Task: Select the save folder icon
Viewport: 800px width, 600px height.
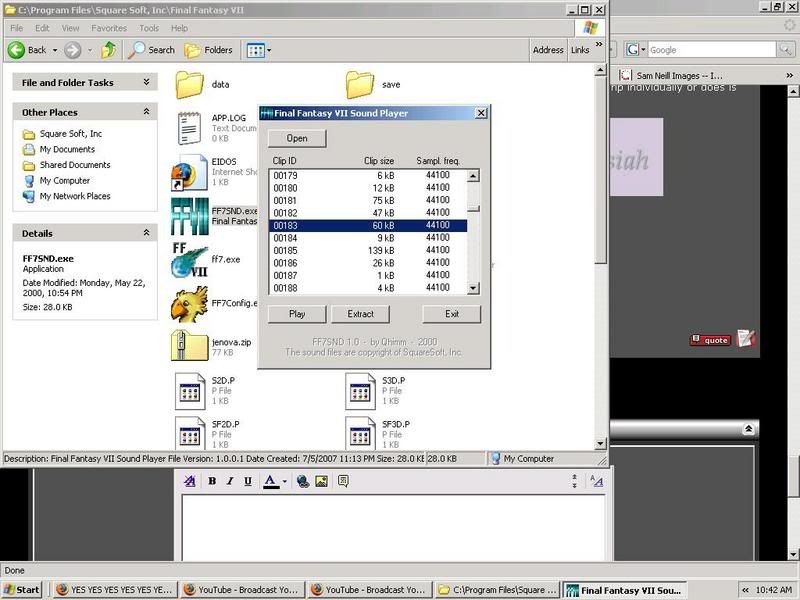Action: click(x=360, y=85)
